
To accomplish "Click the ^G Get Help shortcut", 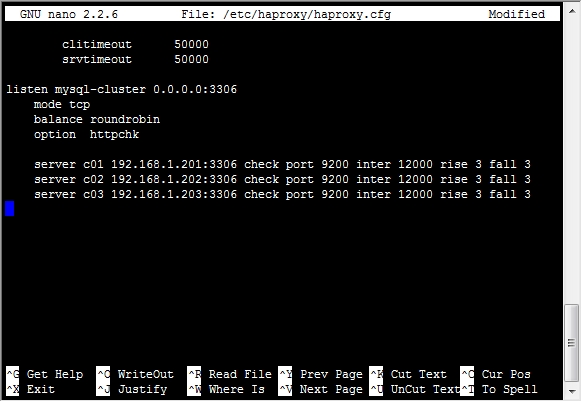I will tap(45, 374).
